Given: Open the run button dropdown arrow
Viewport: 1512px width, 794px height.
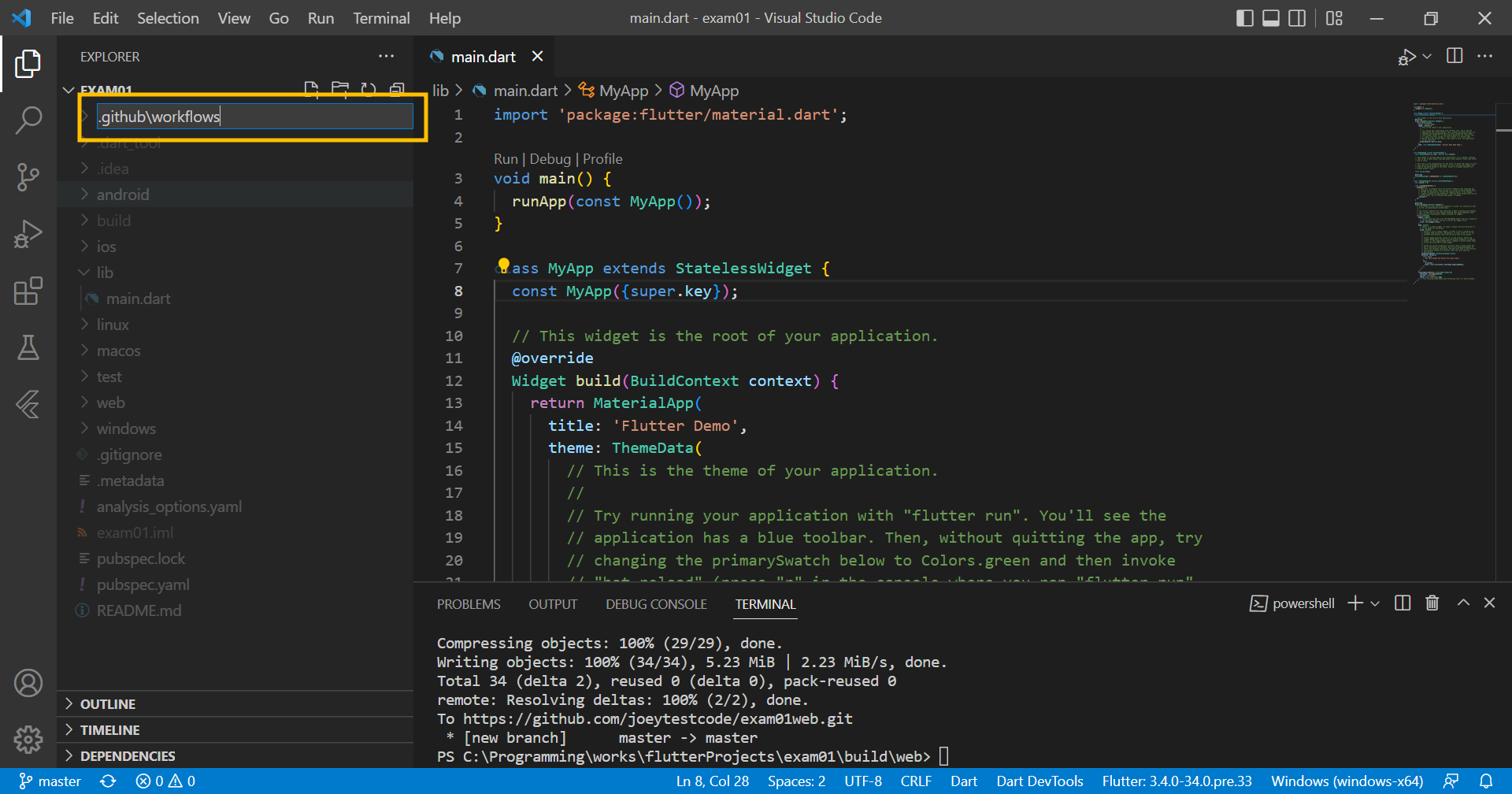Looking at the screenshot, I should [x=1427, y=56].
